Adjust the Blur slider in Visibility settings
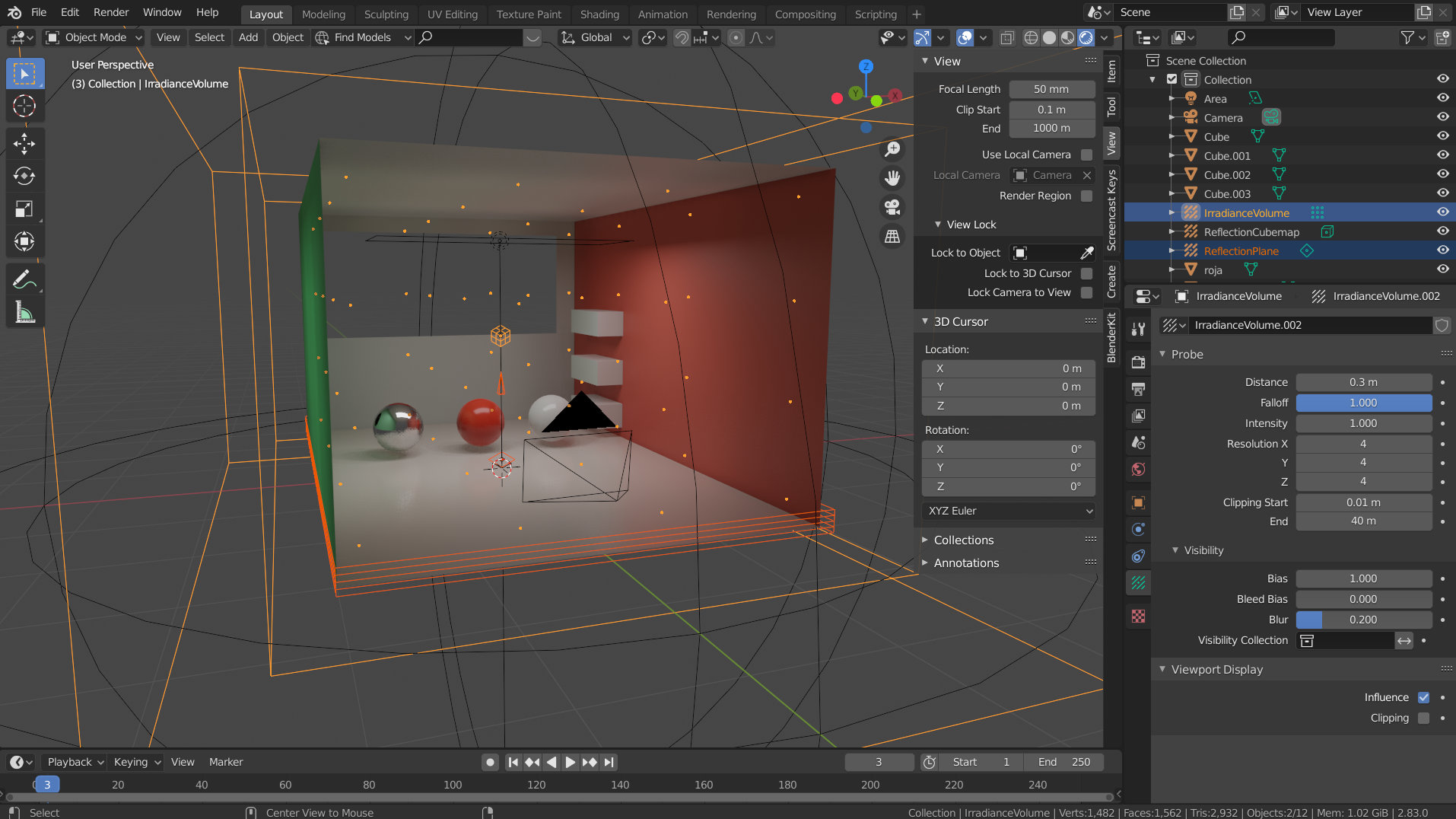 (1364, 620)
